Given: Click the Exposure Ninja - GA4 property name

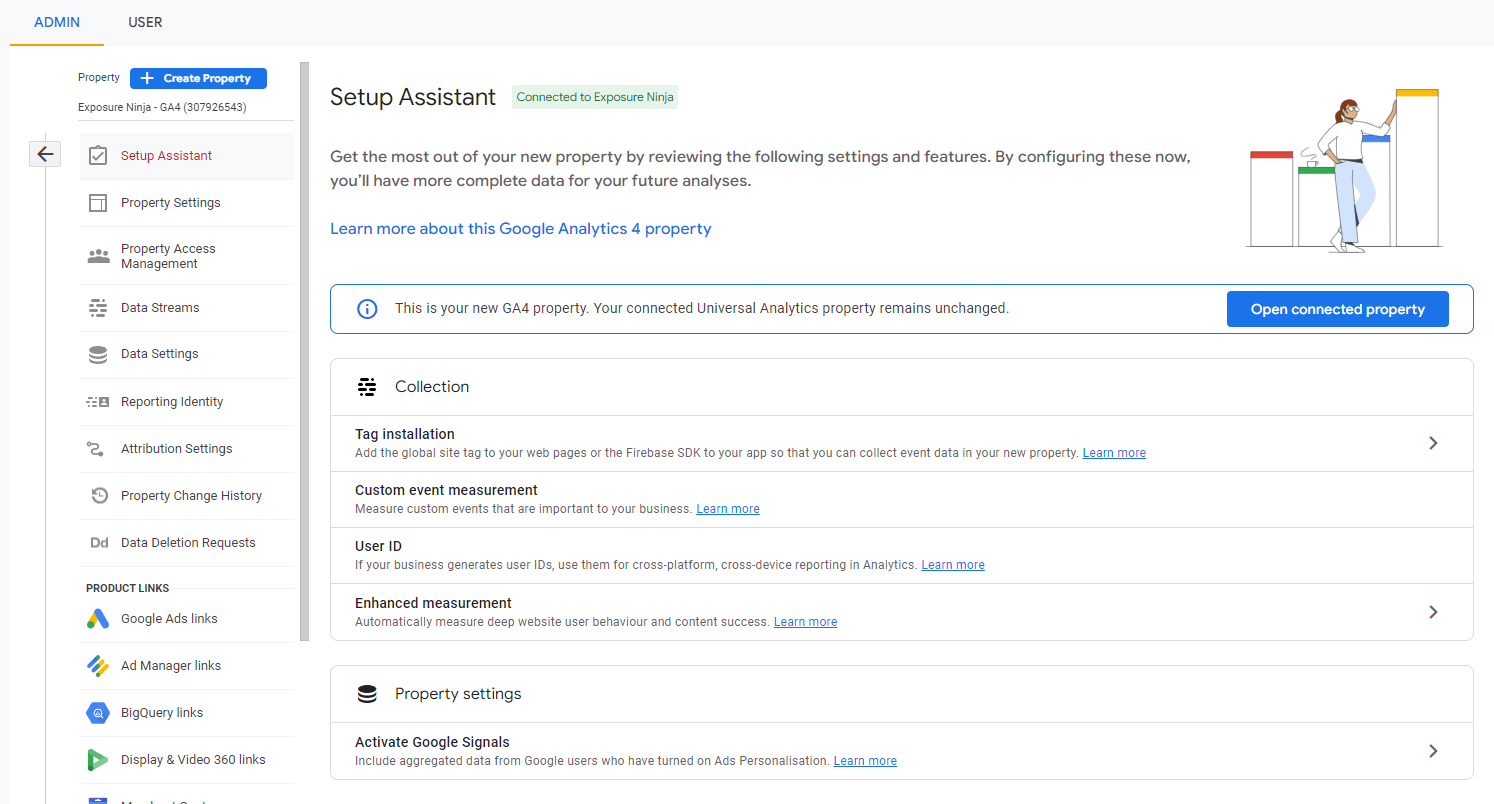Looking at the screenshot, I should (x=162, y=107).
